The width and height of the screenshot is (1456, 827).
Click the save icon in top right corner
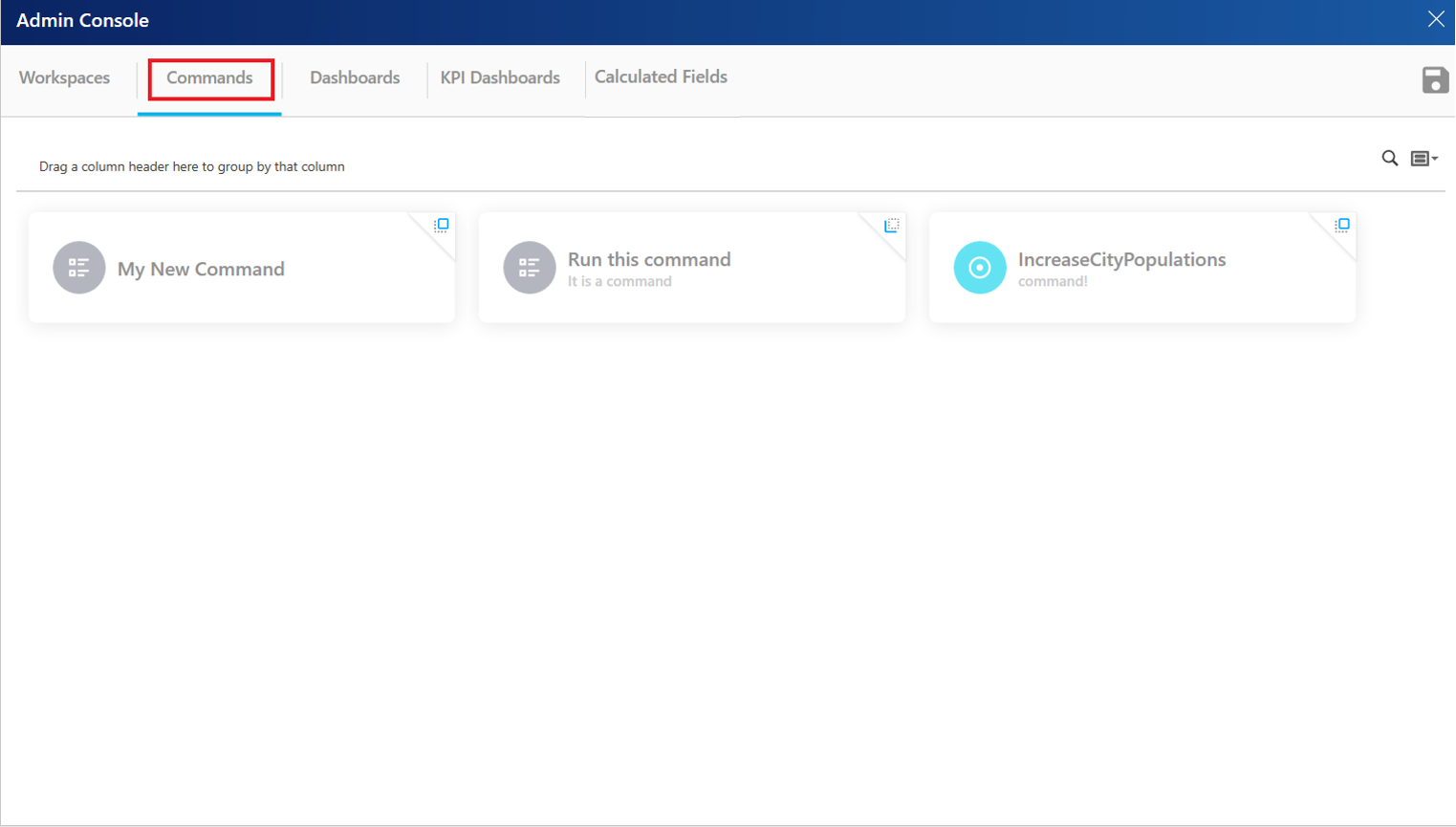tap(1435, 80)
